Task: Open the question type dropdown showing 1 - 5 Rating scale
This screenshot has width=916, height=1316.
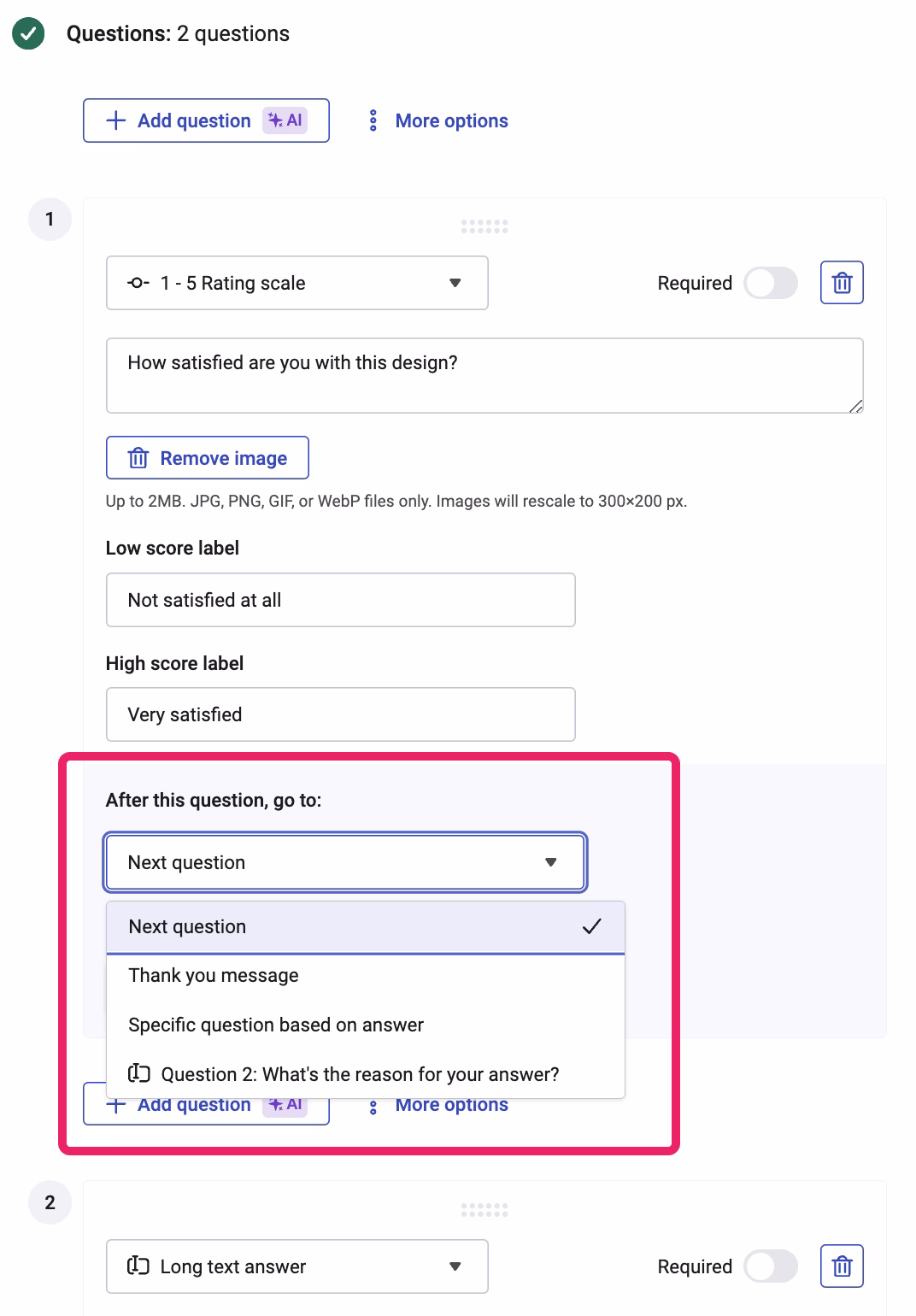Action: 296,282
